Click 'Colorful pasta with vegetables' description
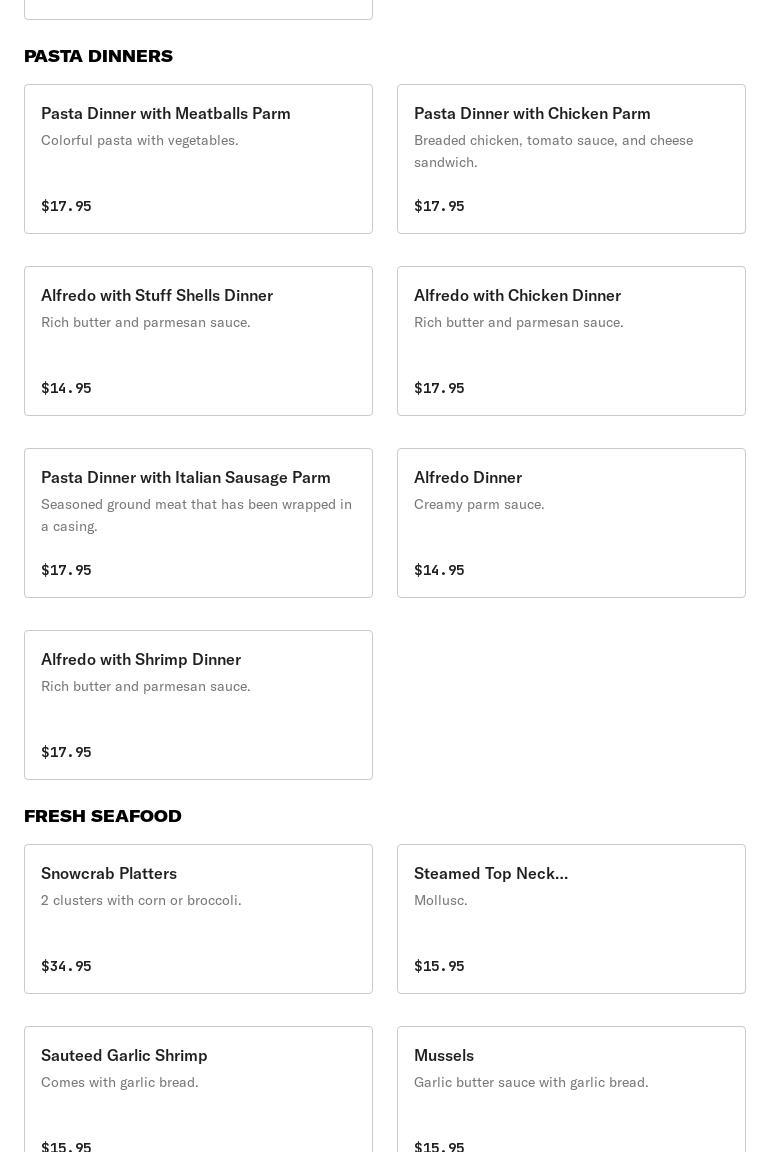 click(140, 140)
